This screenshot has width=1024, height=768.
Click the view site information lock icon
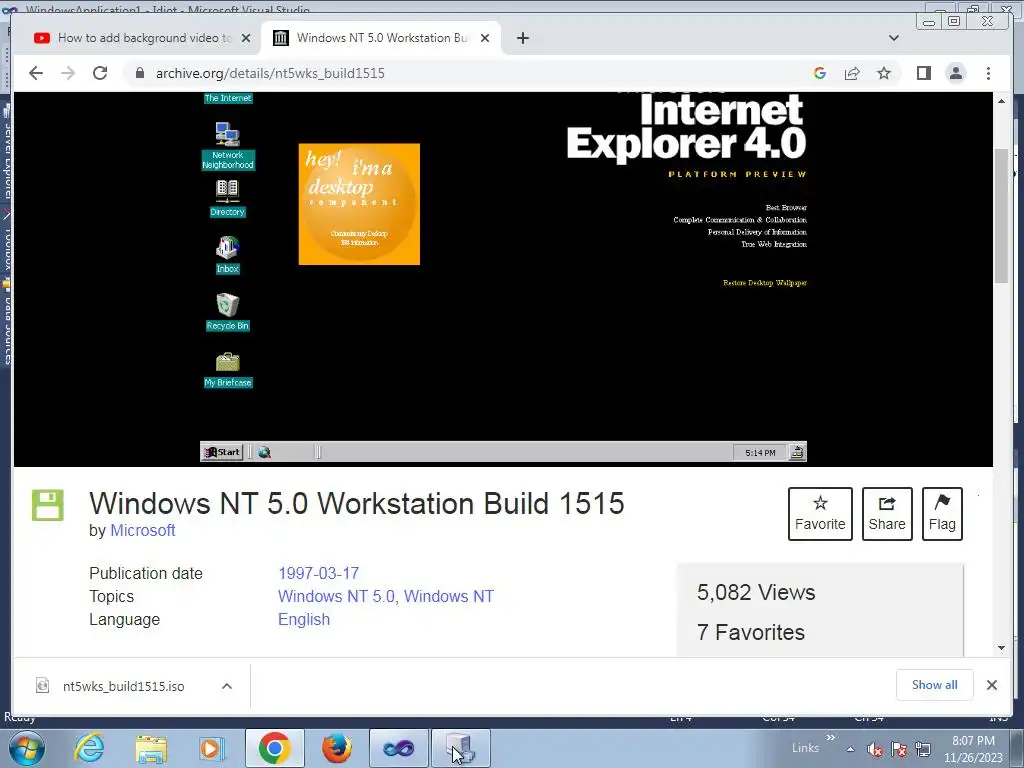pyautogui.click(x=139, y=73)
